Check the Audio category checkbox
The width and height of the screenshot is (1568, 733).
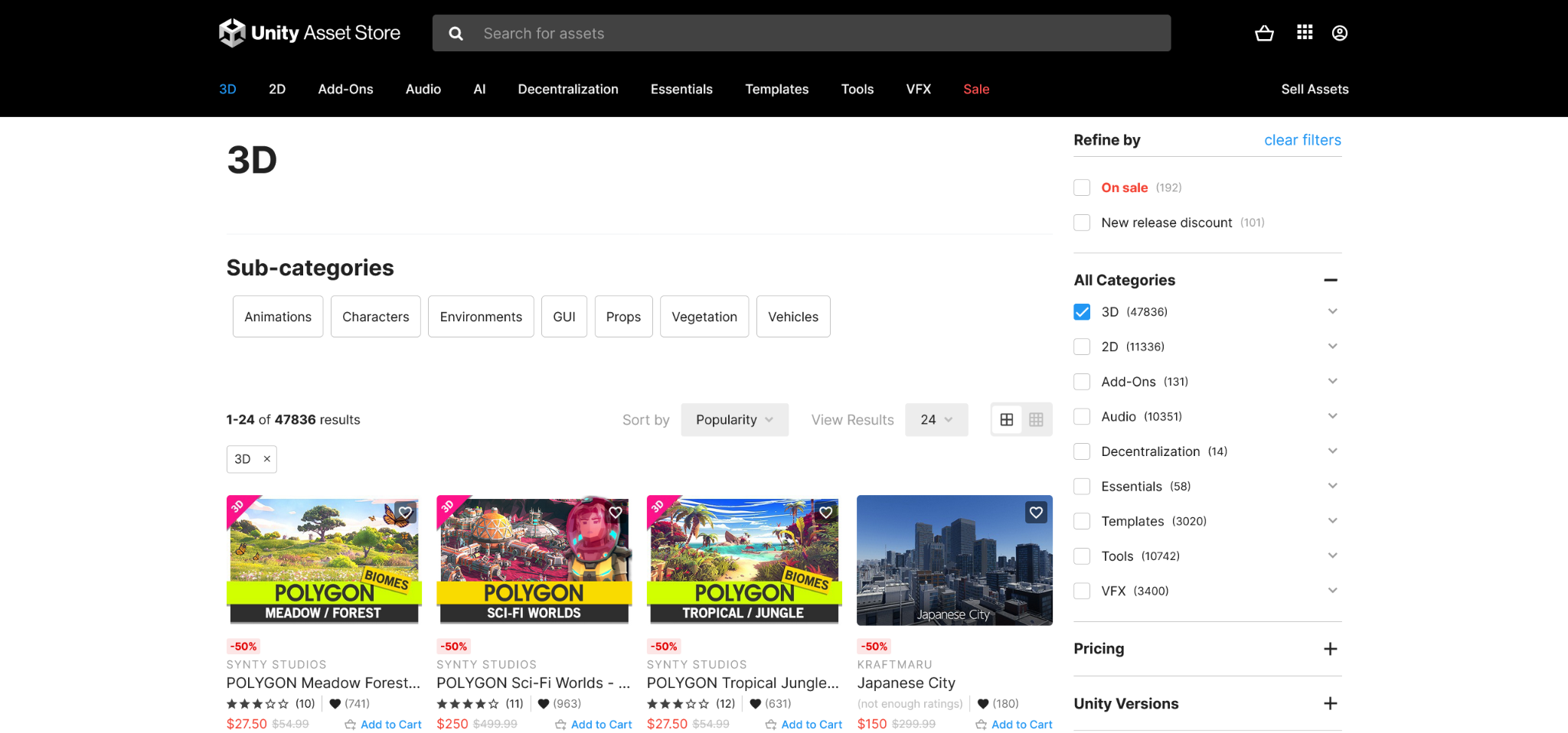(x=1082, y=416)
